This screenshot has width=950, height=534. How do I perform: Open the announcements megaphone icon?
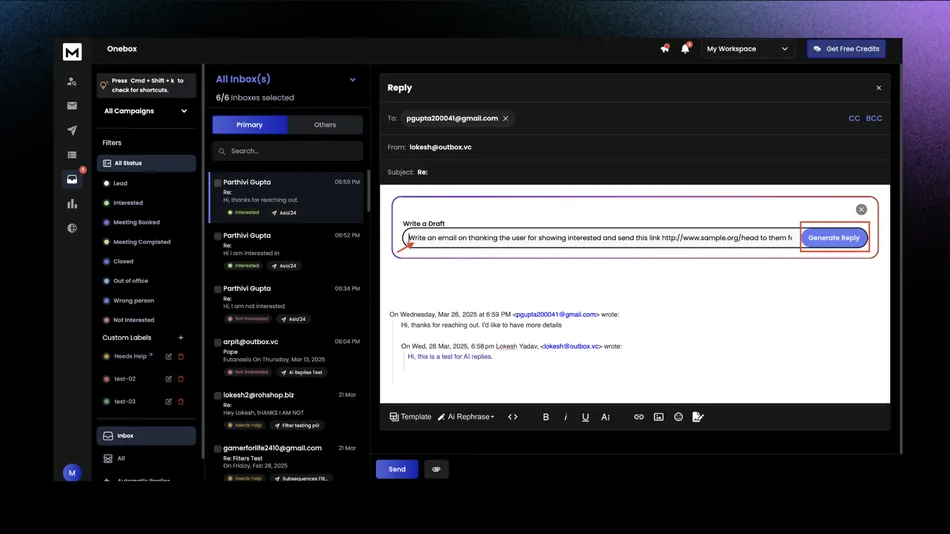pos(665,48)
